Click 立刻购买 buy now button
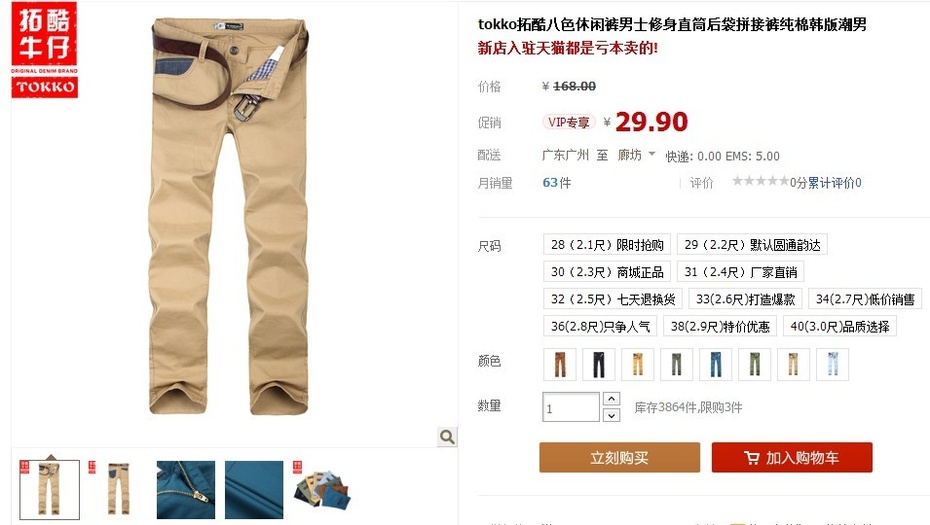 (x=619, y=457)
